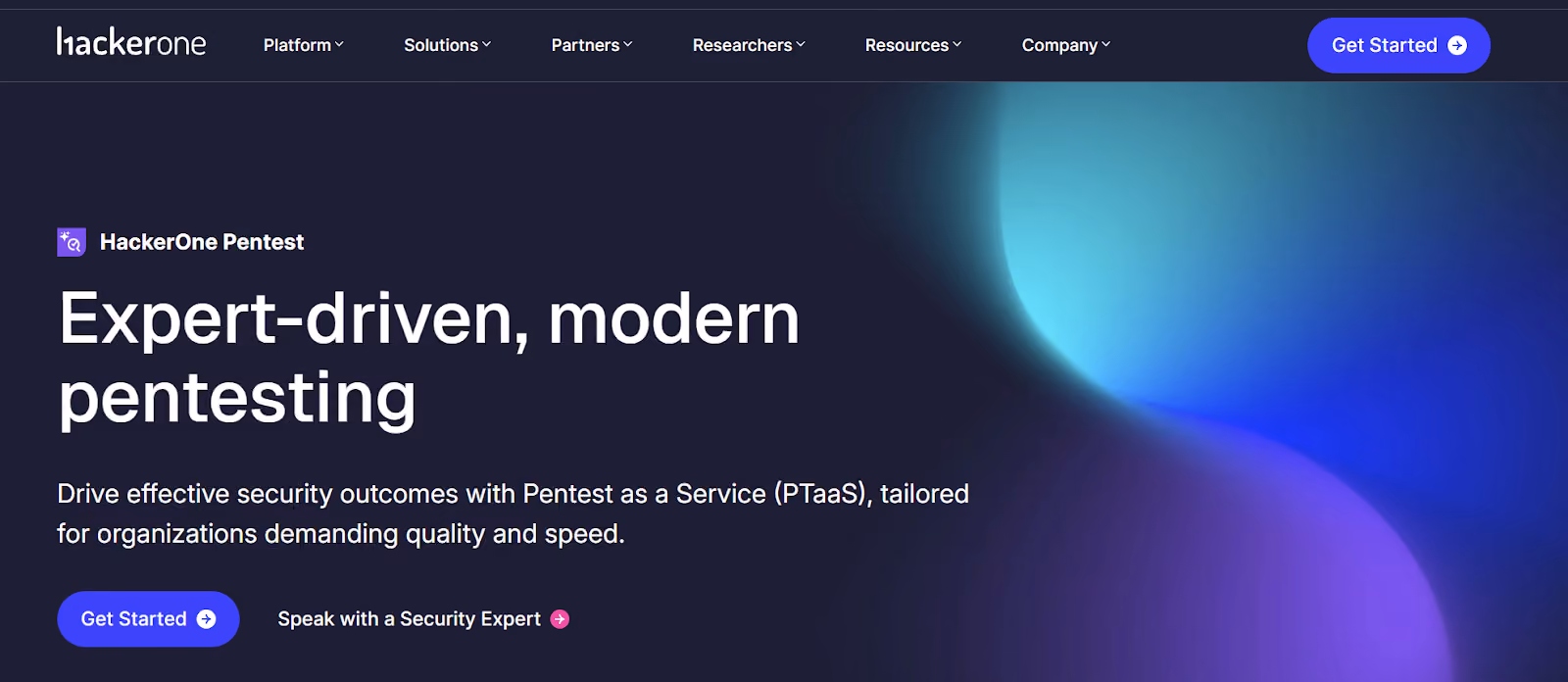Expand the chevron next to Platform
The height and width of the screenshot is (682, 1568).
coord(339,45)
